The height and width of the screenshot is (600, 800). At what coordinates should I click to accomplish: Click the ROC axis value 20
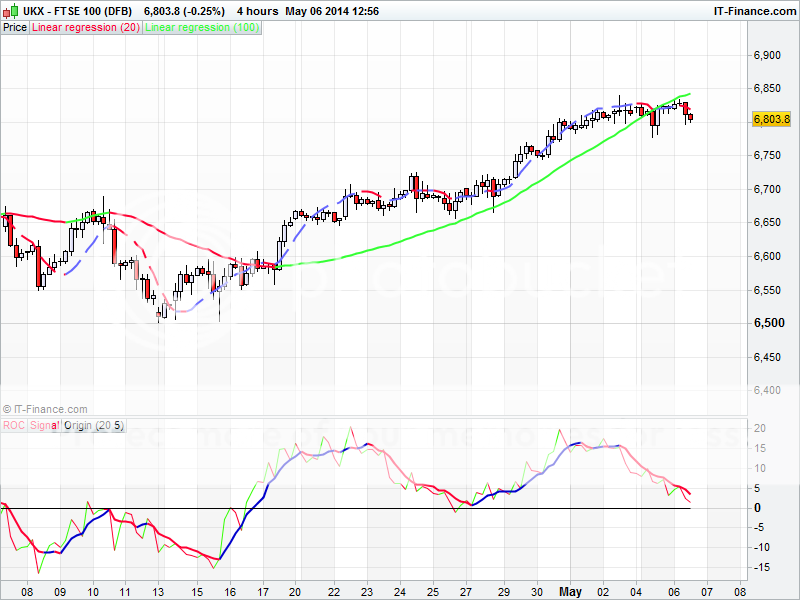pyautogui.click(x=760, y=428)
